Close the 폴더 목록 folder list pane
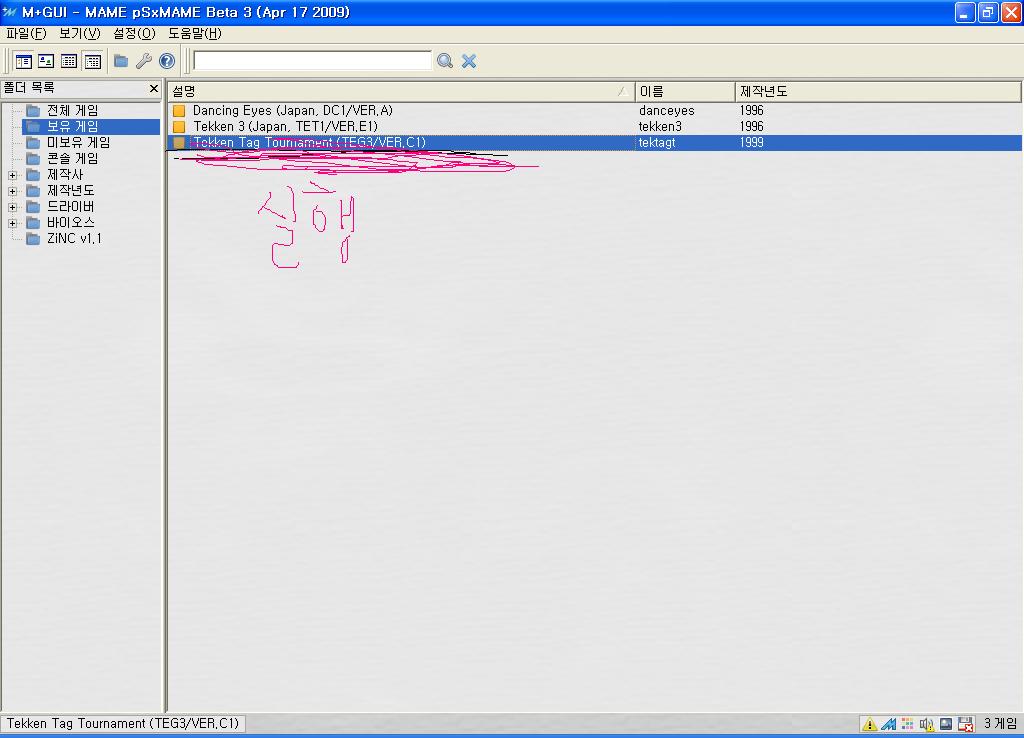 tap(153, 88)
